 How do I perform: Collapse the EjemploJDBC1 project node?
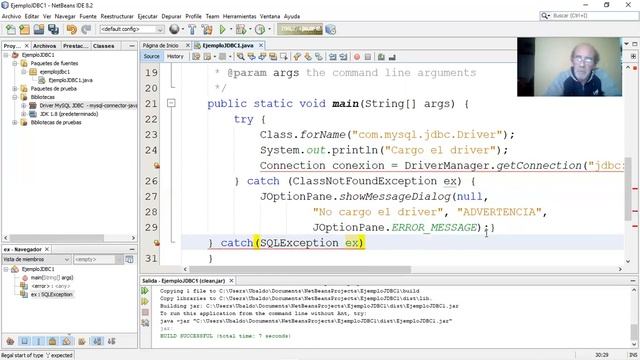click(6, 55)
